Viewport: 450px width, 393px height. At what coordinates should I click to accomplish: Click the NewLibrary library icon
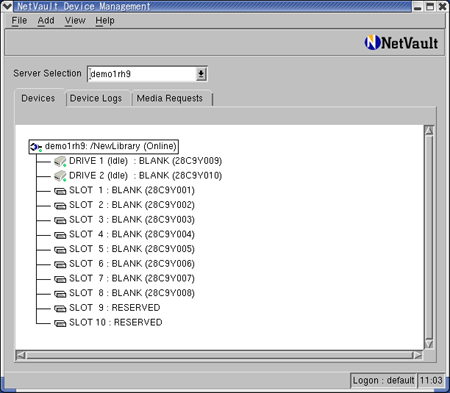click(x=36, y=147)
